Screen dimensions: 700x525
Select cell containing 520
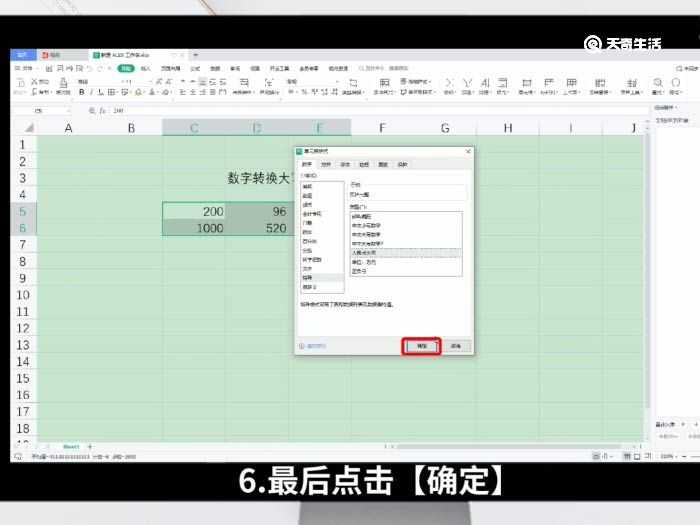(257, 228)
